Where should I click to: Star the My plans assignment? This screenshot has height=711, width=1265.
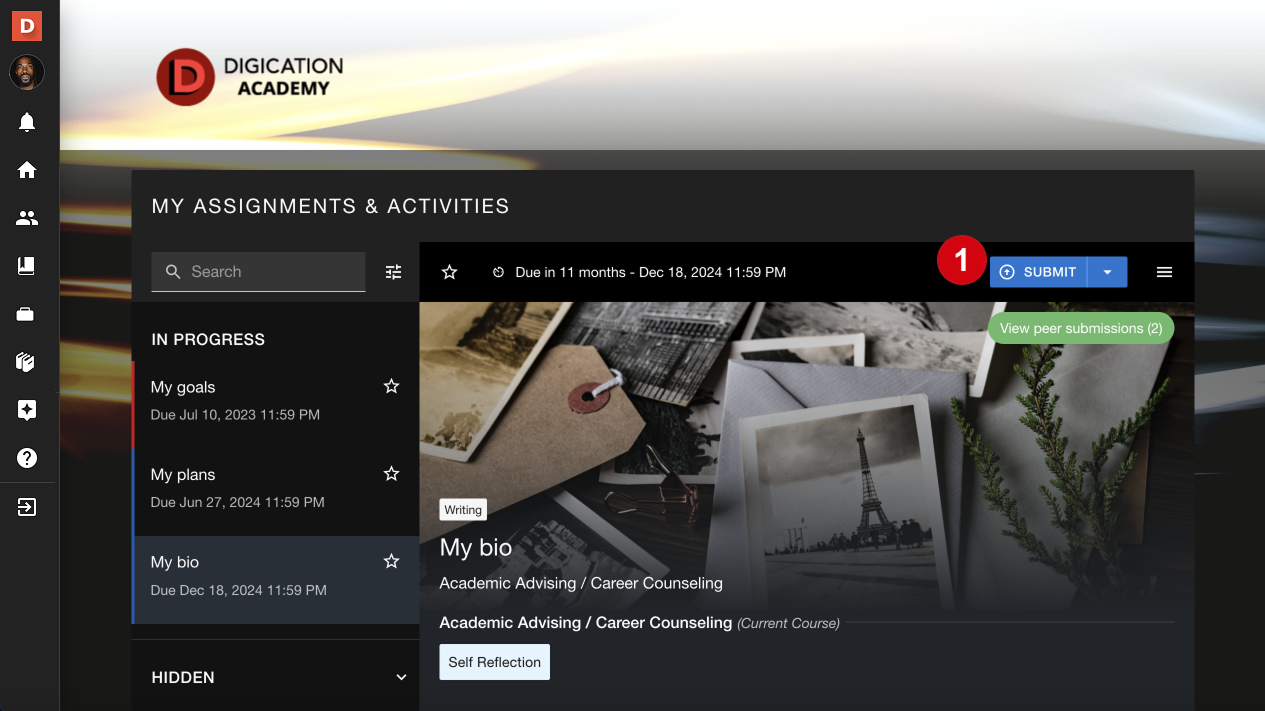(392, 474)
